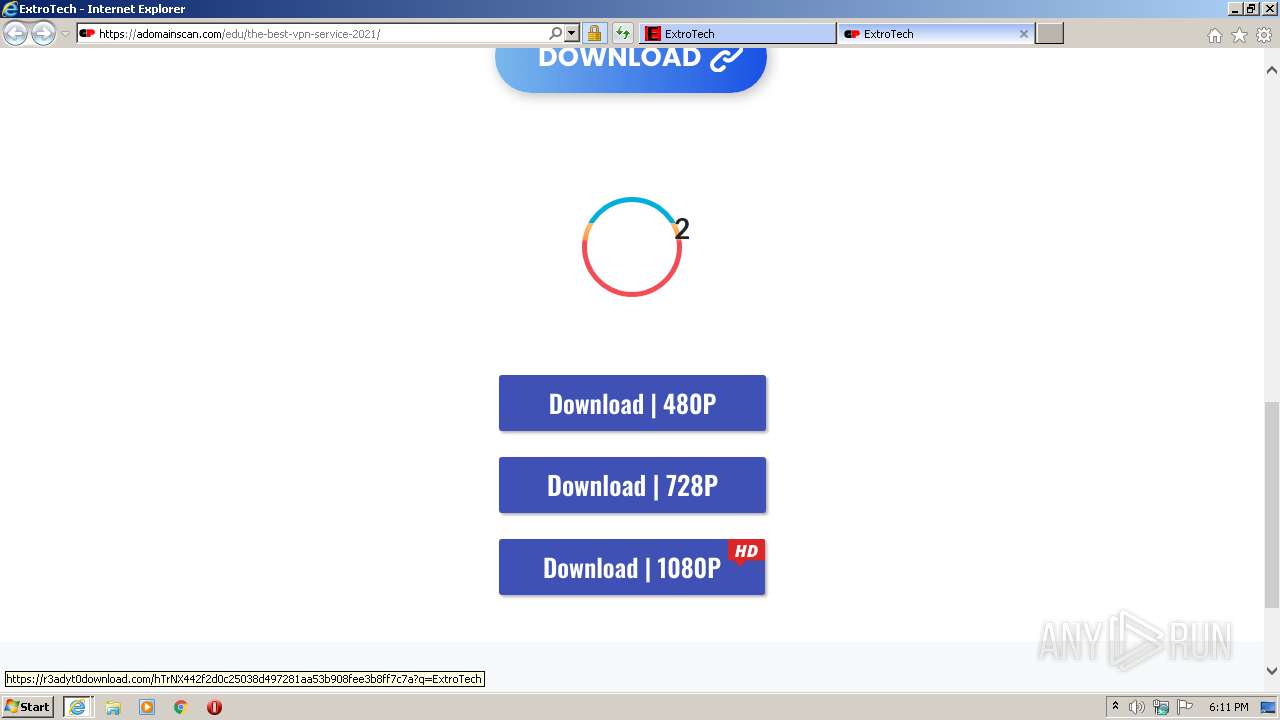The image size is (1280, 720).
Task: Click the vertical scrollbar thumb
Action: (1272, 505)
